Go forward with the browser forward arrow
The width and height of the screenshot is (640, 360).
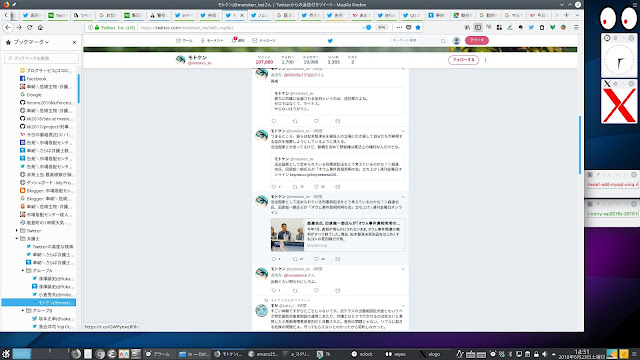click(19, 27)
